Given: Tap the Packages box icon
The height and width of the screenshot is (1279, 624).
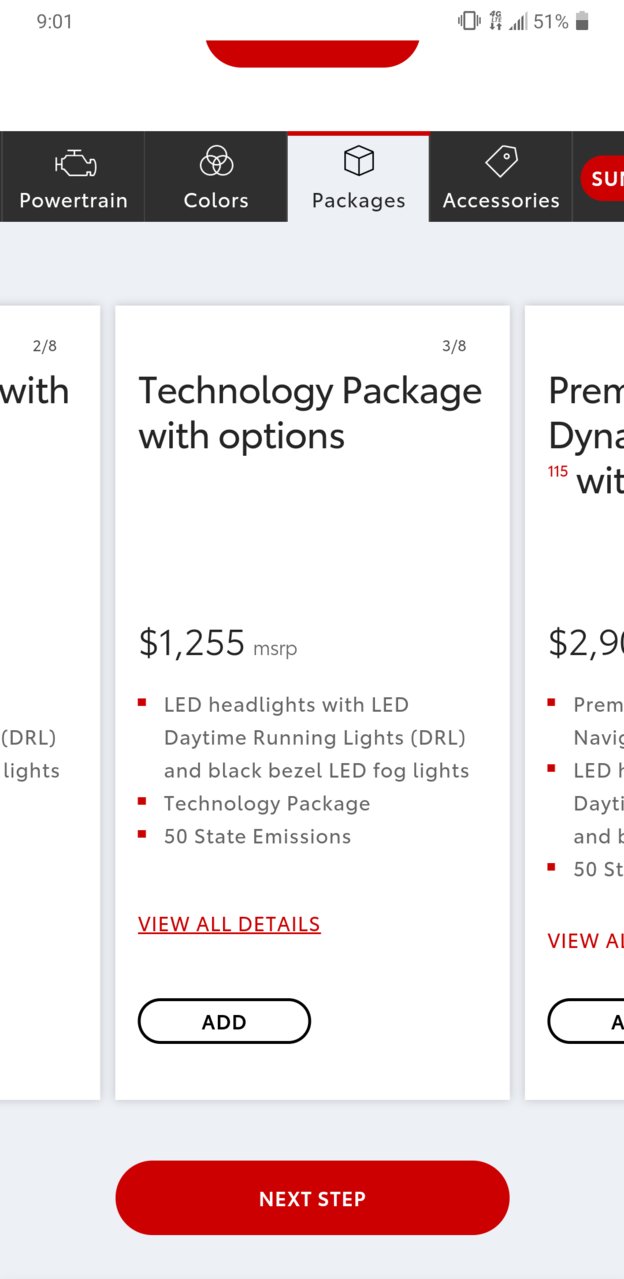Looking at the screenshot, I should click(x=358, y=160).
